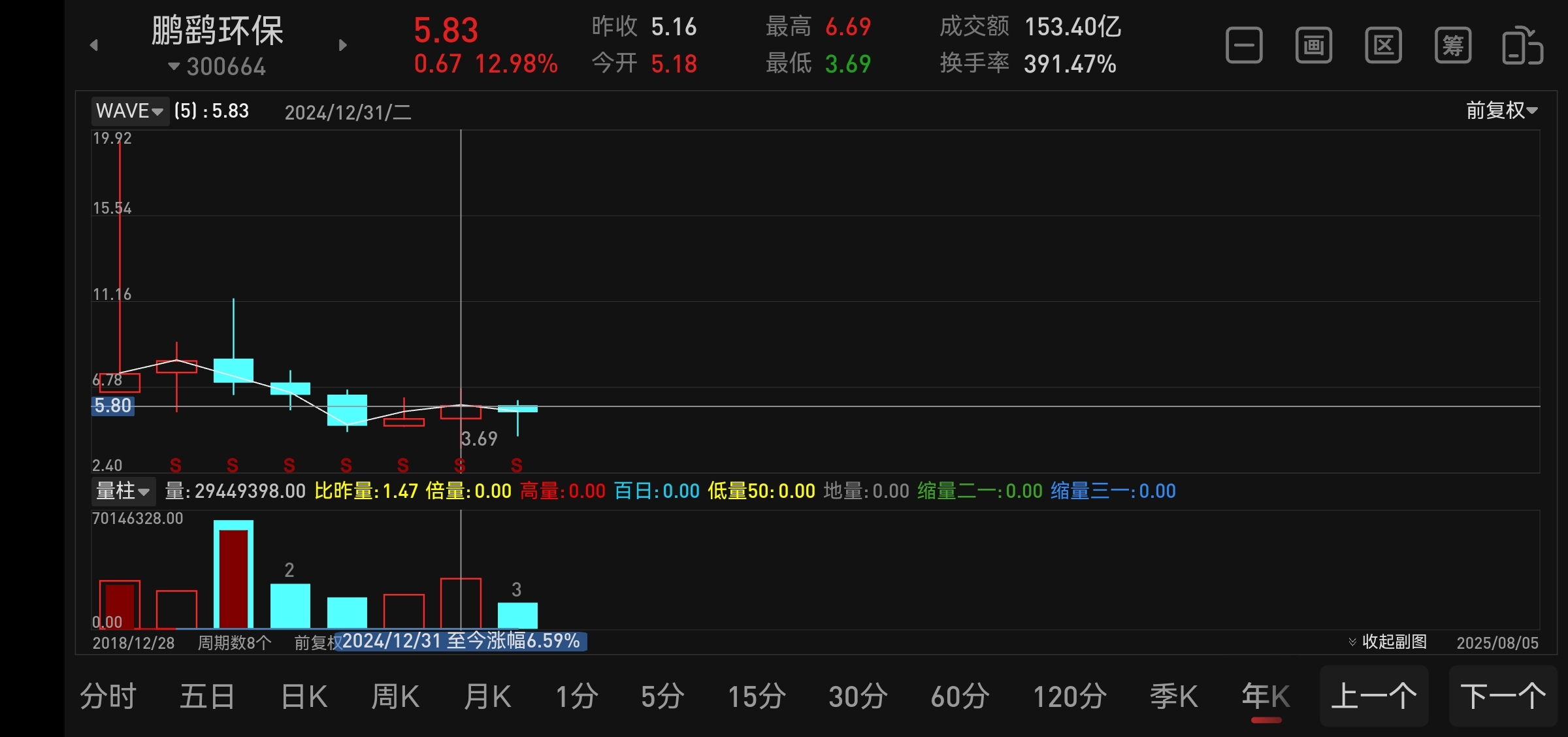
Task: Switch to 五日 tab
Action: [x=208, y=696]
